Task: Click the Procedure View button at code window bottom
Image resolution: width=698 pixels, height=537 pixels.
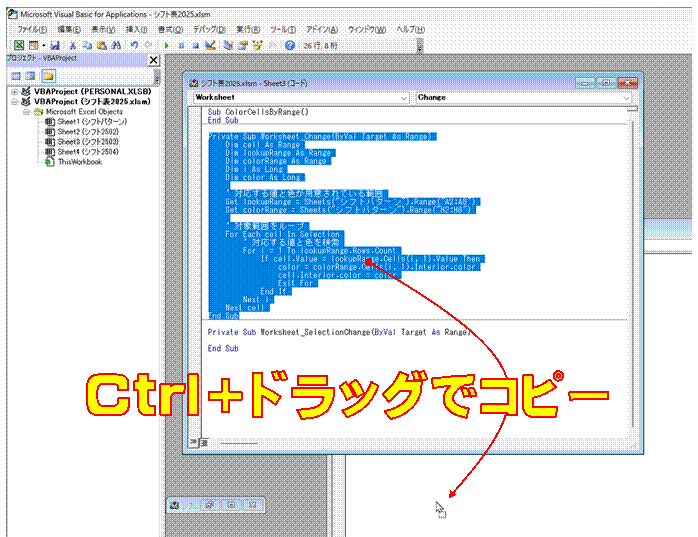Action: pos(194,443)
